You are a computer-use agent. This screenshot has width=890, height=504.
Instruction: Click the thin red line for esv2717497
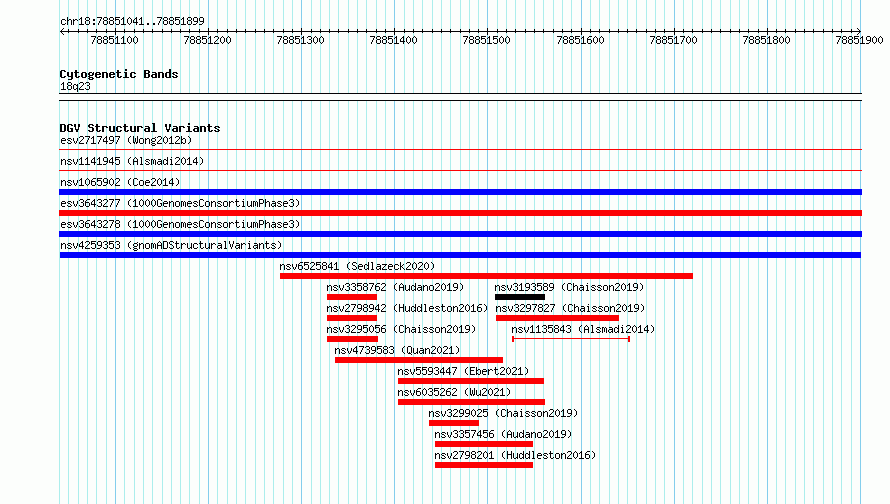tap(460, 150)
